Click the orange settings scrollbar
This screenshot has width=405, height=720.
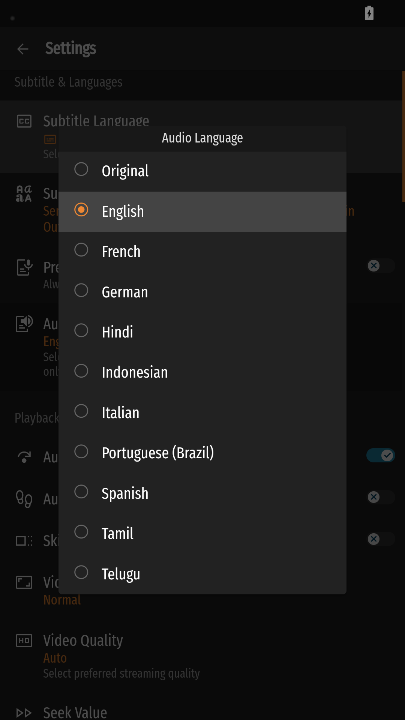pos(403,136)
